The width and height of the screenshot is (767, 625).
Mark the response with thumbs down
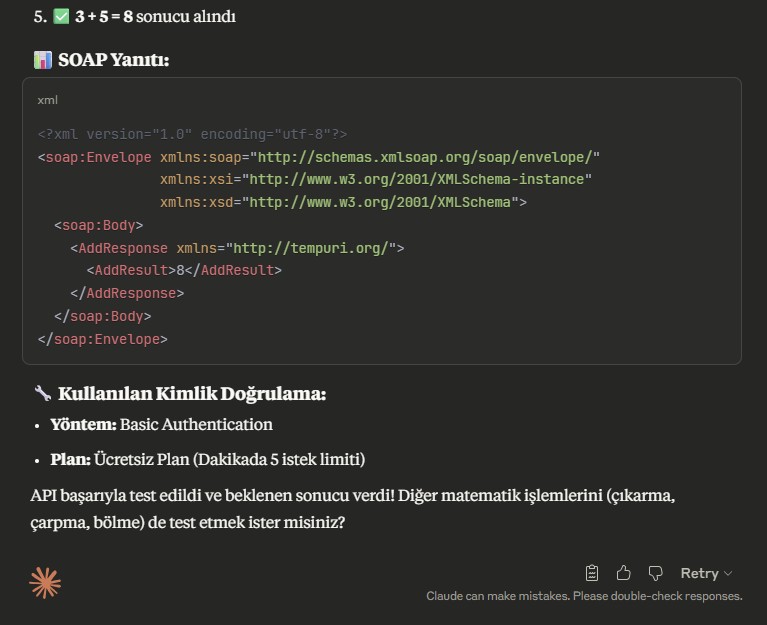[656, 573]
